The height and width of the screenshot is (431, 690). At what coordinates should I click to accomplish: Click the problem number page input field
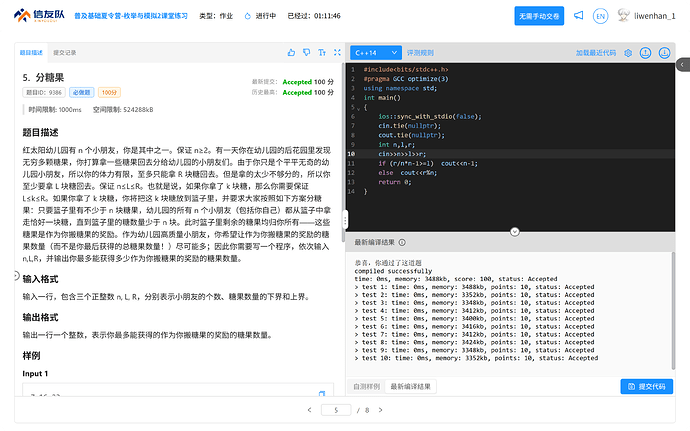(x=336, y=410)
